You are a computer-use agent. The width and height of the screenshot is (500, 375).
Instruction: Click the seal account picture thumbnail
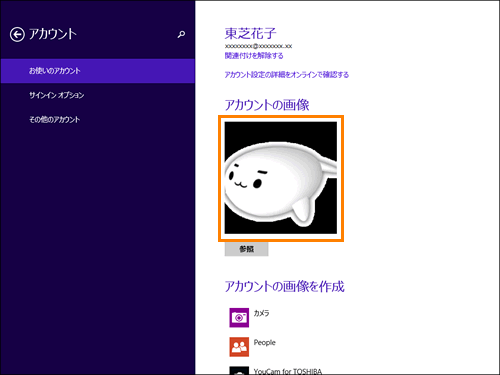click(x=281, y=178)
